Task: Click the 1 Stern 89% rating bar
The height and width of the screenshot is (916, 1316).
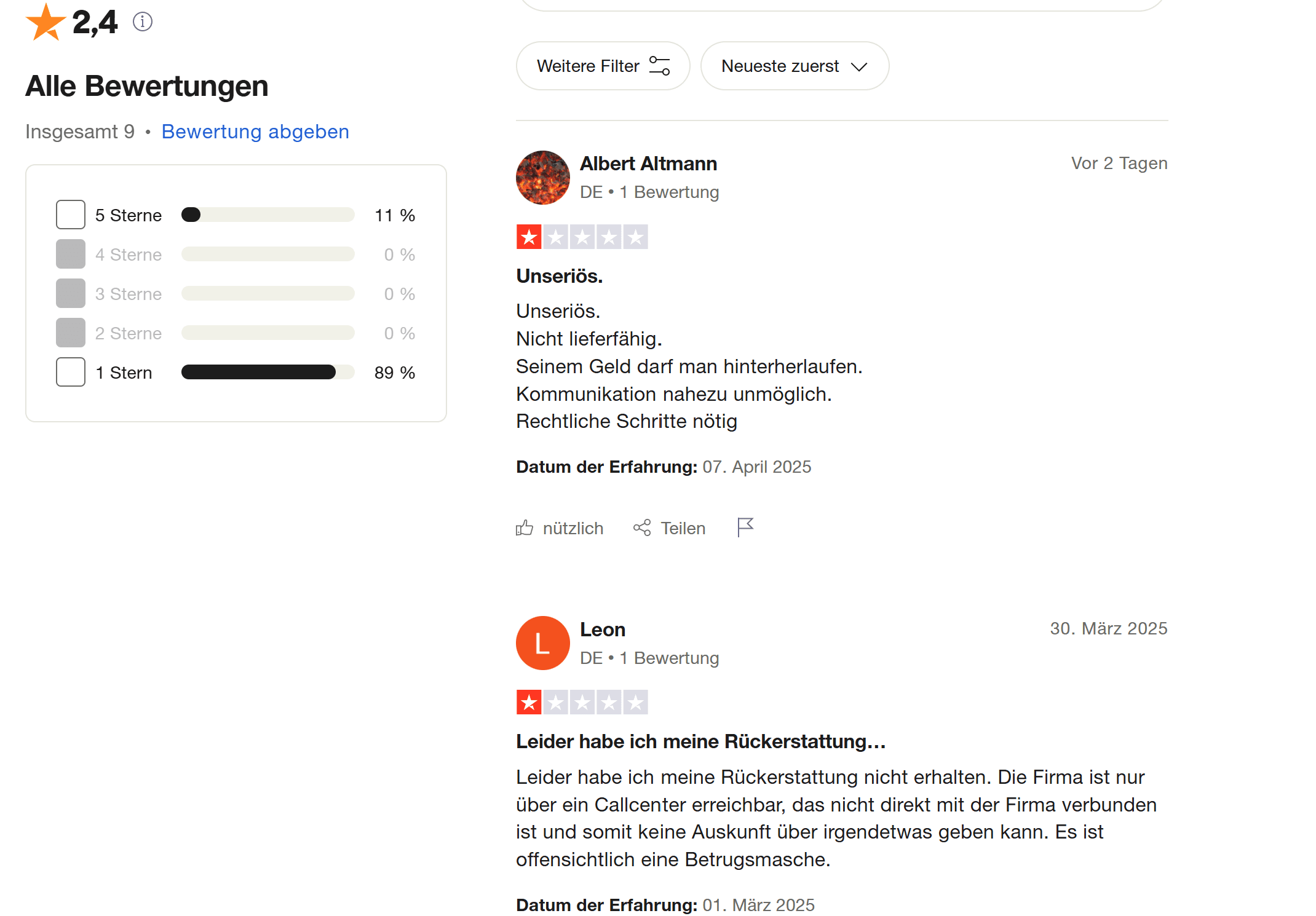Action: pos(268,372)
